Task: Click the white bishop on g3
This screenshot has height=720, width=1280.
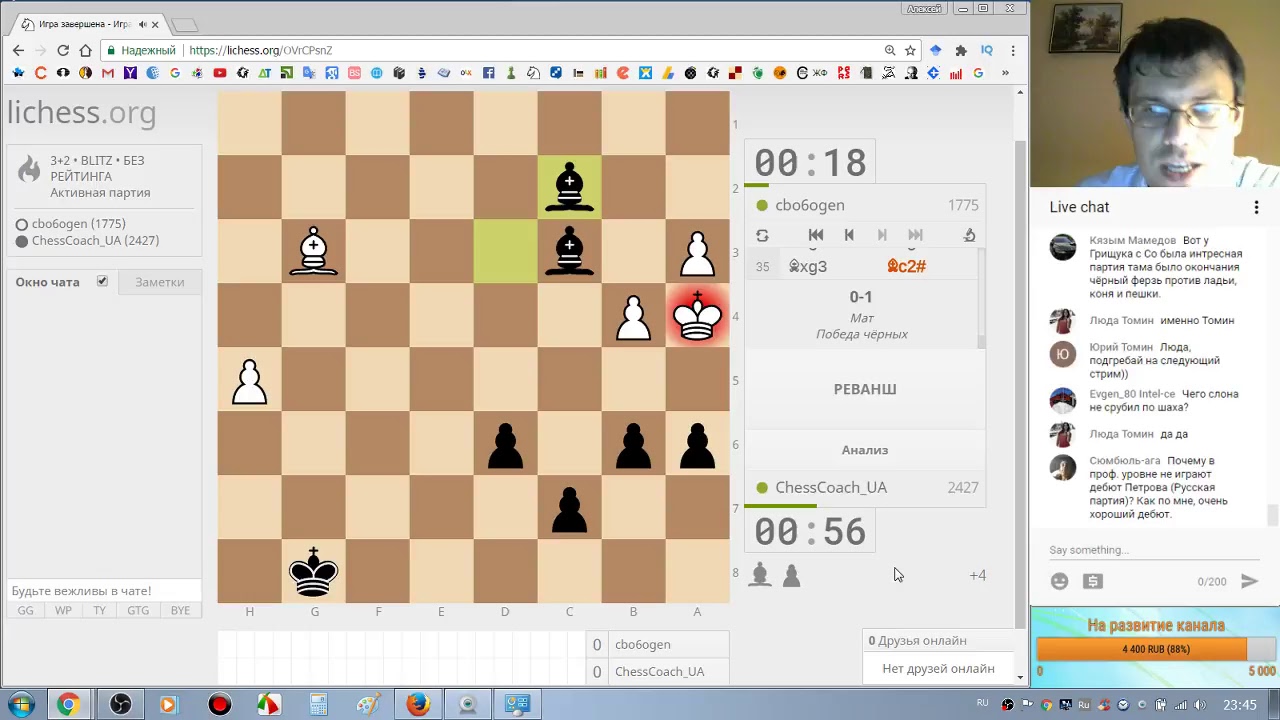Action: coord(313,251)
